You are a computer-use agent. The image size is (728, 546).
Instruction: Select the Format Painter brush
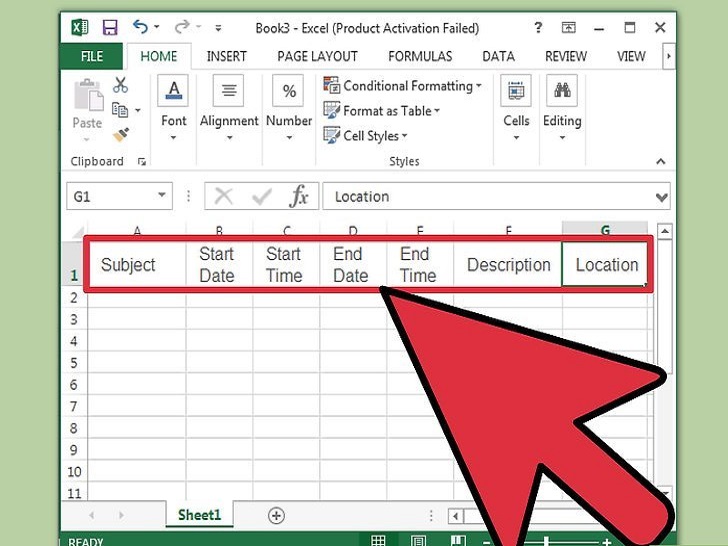click(x=121, y=135)
